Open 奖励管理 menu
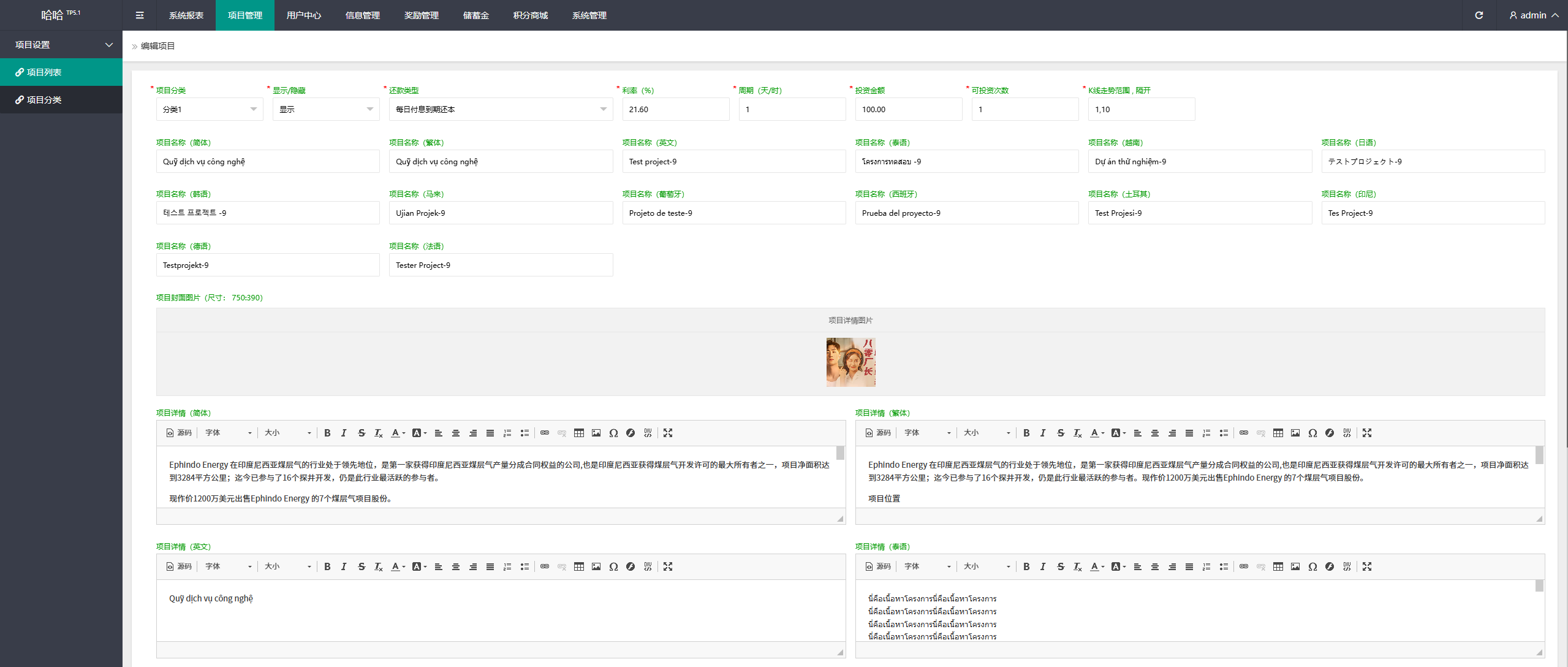This screenshot has width=1568, height=667. (x=422, y=15)
